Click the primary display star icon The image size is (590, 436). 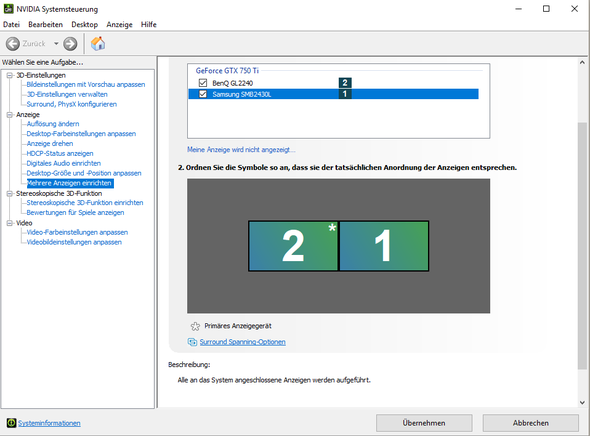[195, 326]
